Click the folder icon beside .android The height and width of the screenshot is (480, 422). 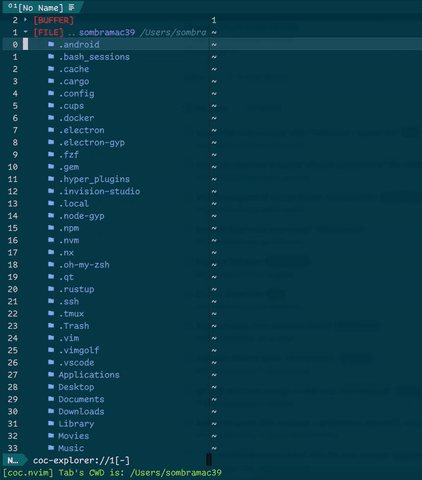[51, 44]
